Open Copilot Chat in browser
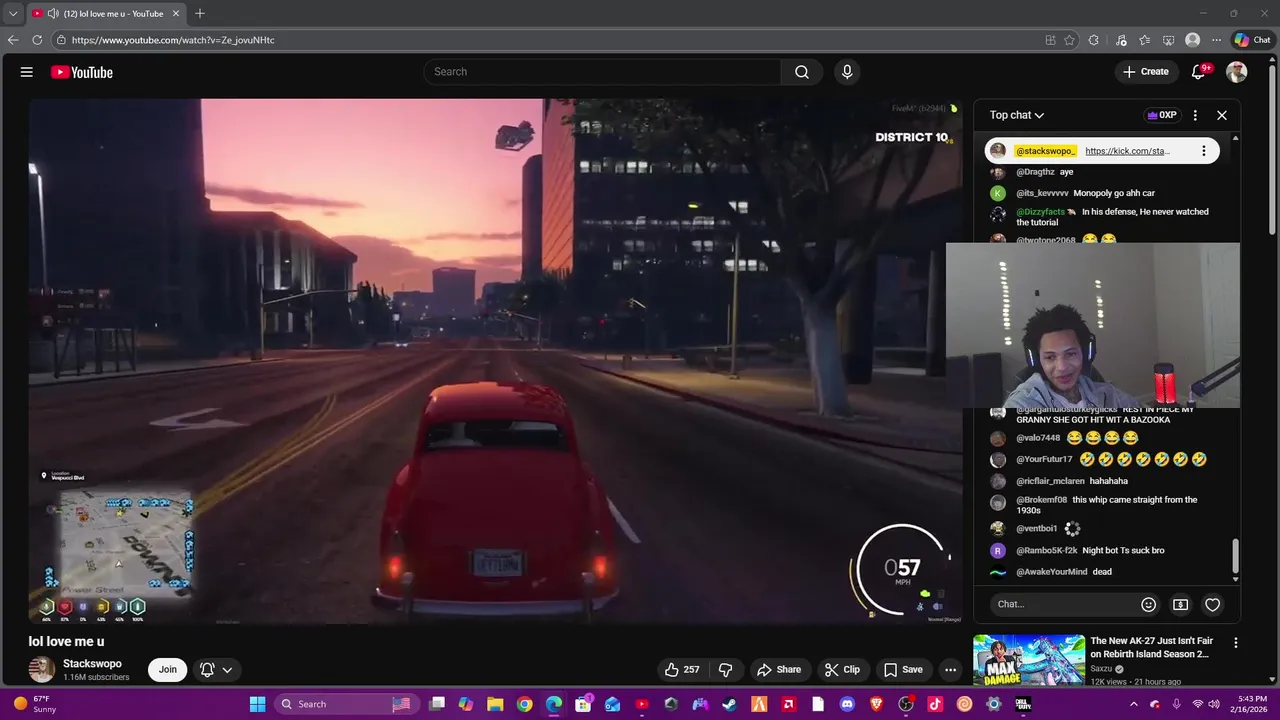This screenshot has height=720, width=1280. pos(1253,40)
